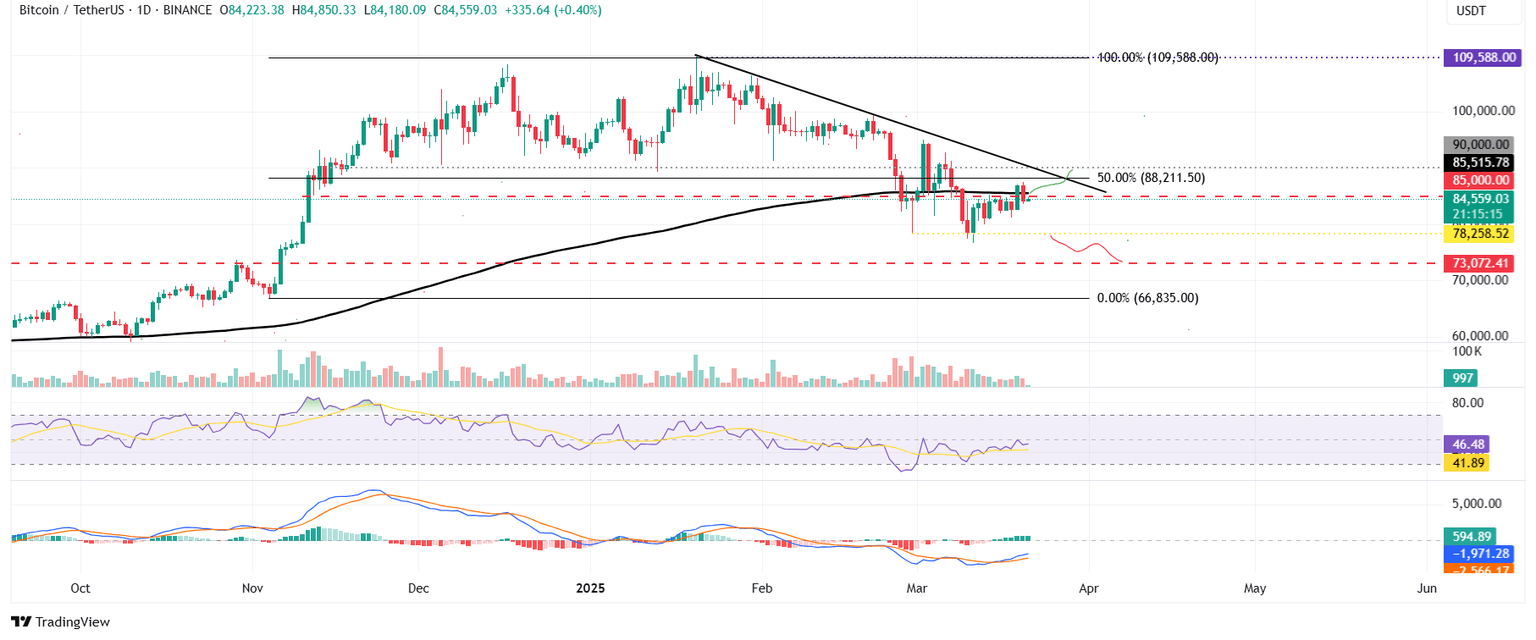
Task: Click the current price tag 84,559.03
Action: pyautogui.click(x=1483, y=199)
